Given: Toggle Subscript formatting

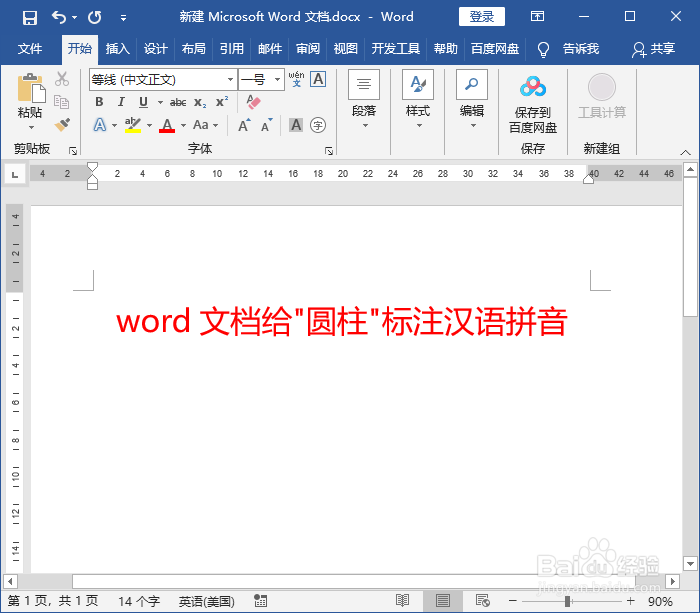Looking at the screenshot, I should (200, 102).
